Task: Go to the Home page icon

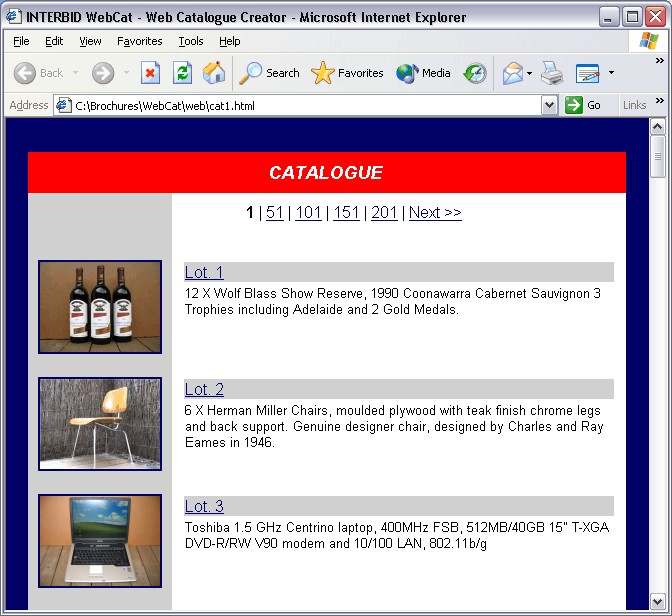Action: 214,72
